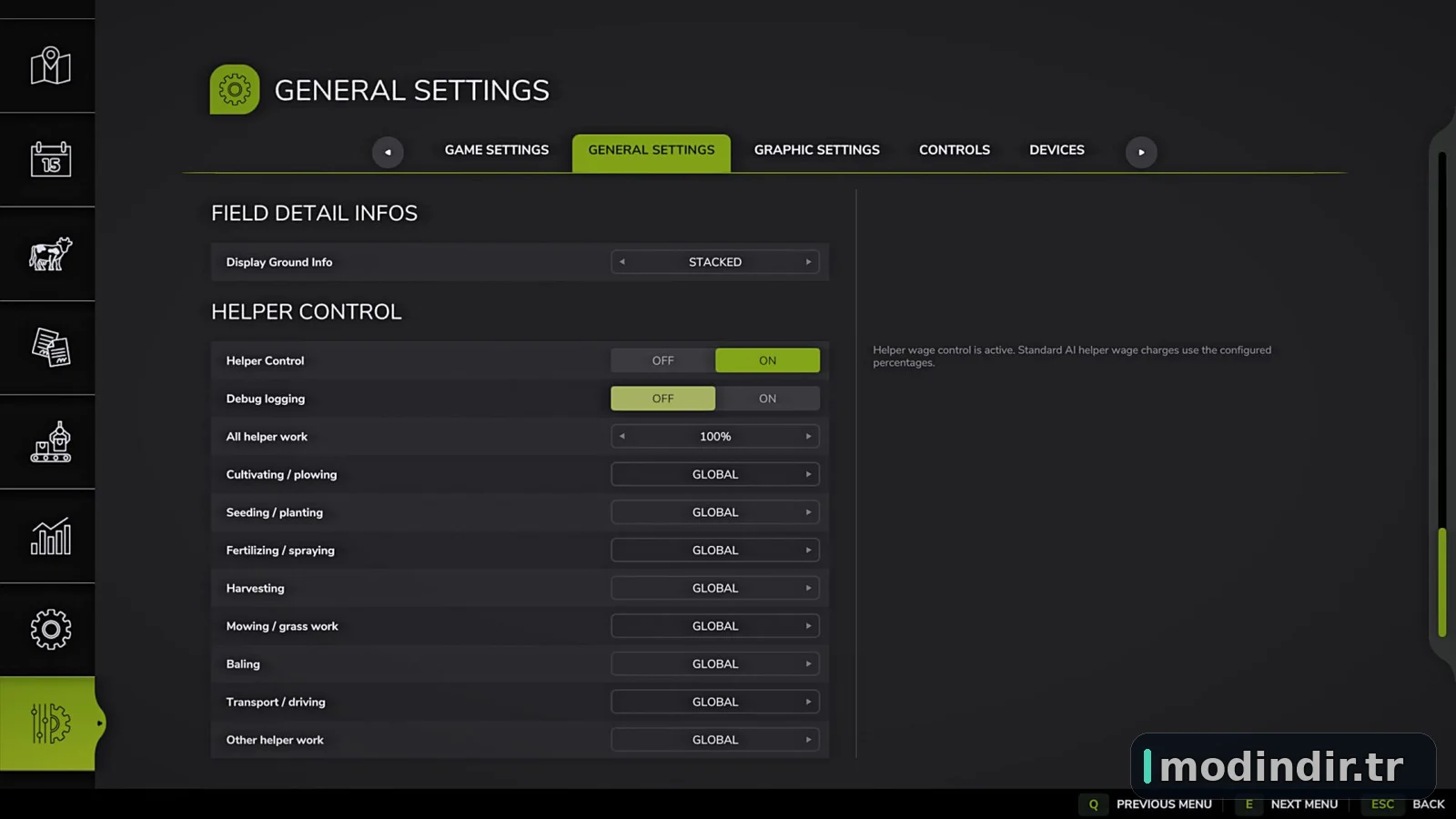Open the map page icon in sidebar
1456x819 pixels.
point(50,66)
